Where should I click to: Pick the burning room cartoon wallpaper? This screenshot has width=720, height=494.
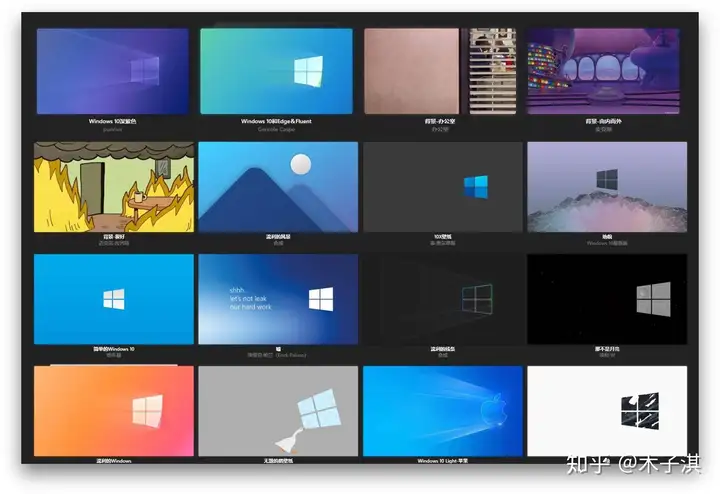[x=114, y=187]
